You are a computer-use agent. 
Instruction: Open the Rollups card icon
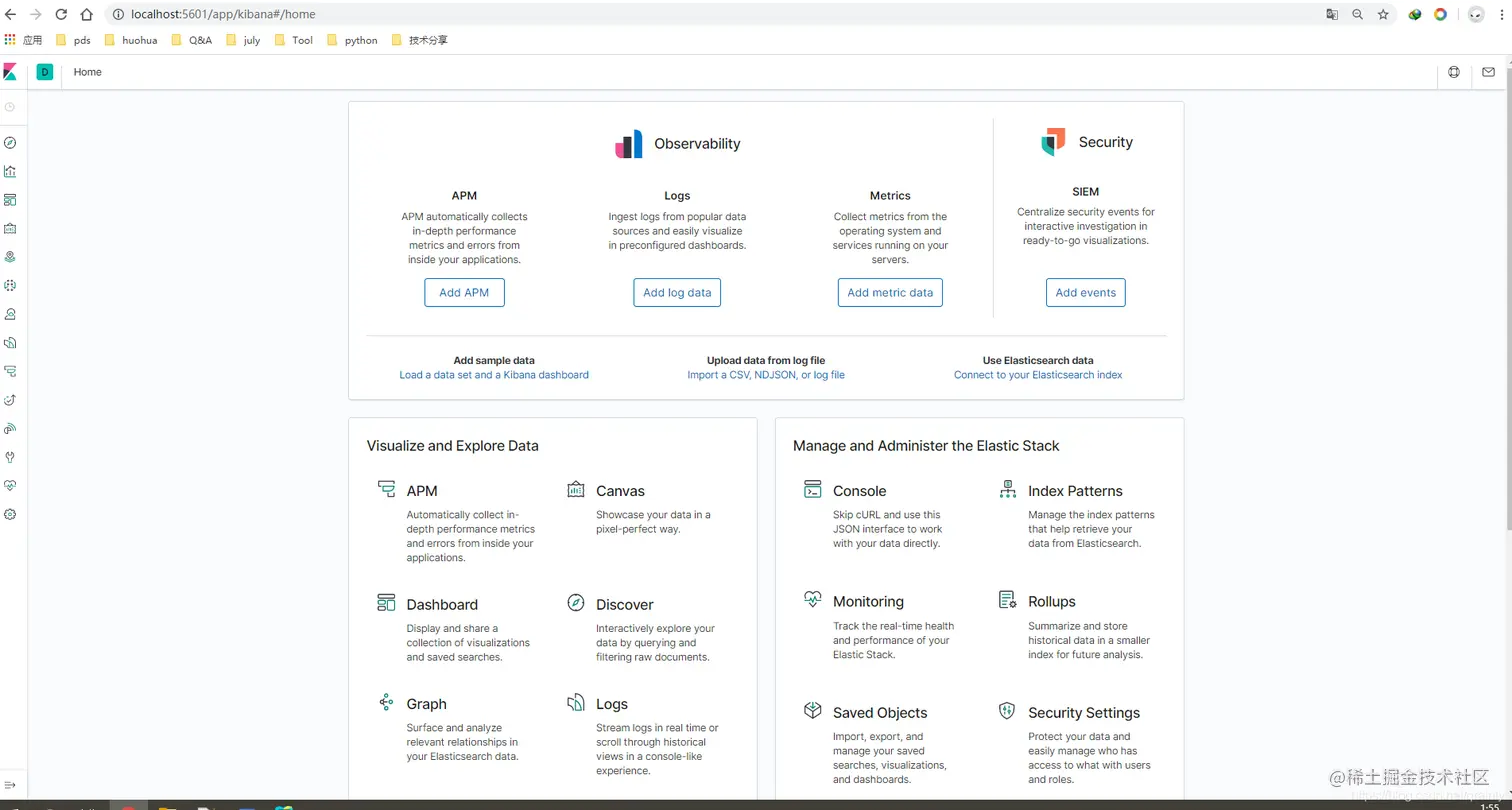tap(1008, 600)
